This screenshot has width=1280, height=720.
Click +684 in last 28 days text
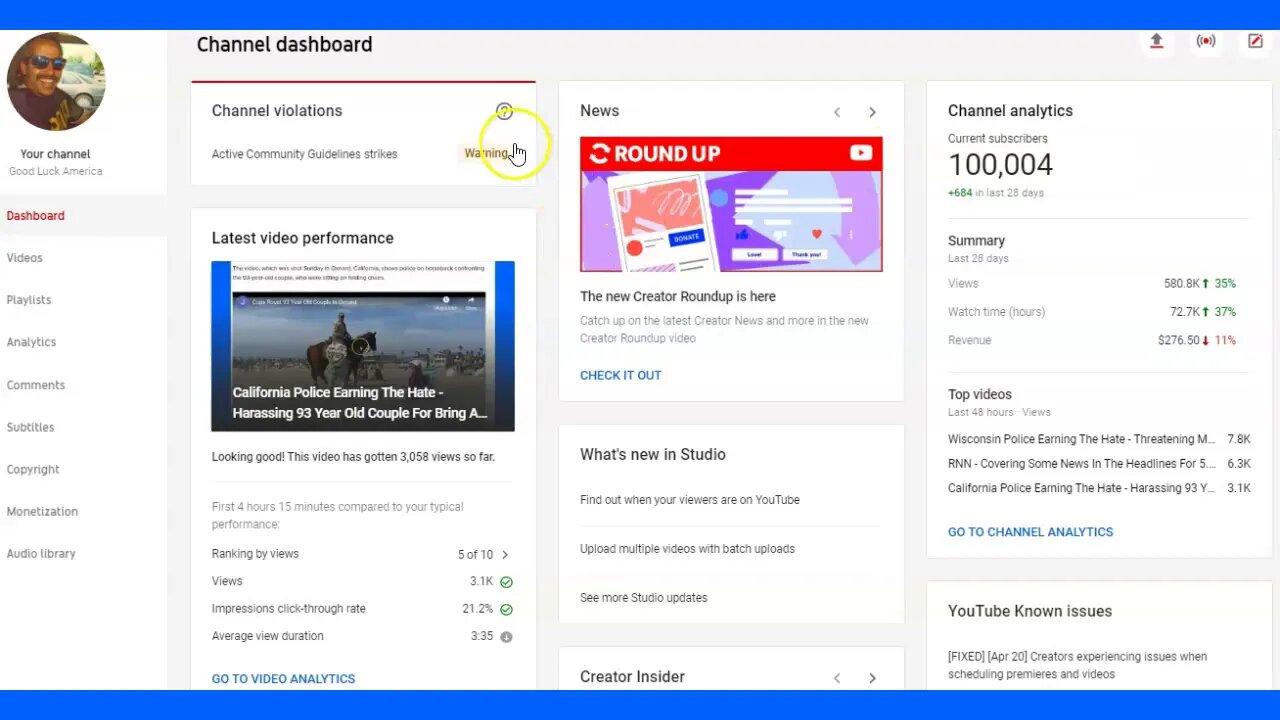[996, 193]
